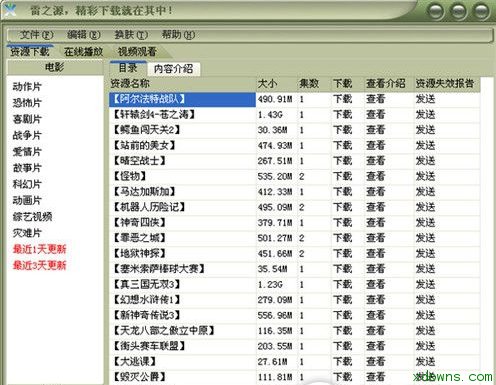Click 下载 for 【大逃课】

click(342, 361)
